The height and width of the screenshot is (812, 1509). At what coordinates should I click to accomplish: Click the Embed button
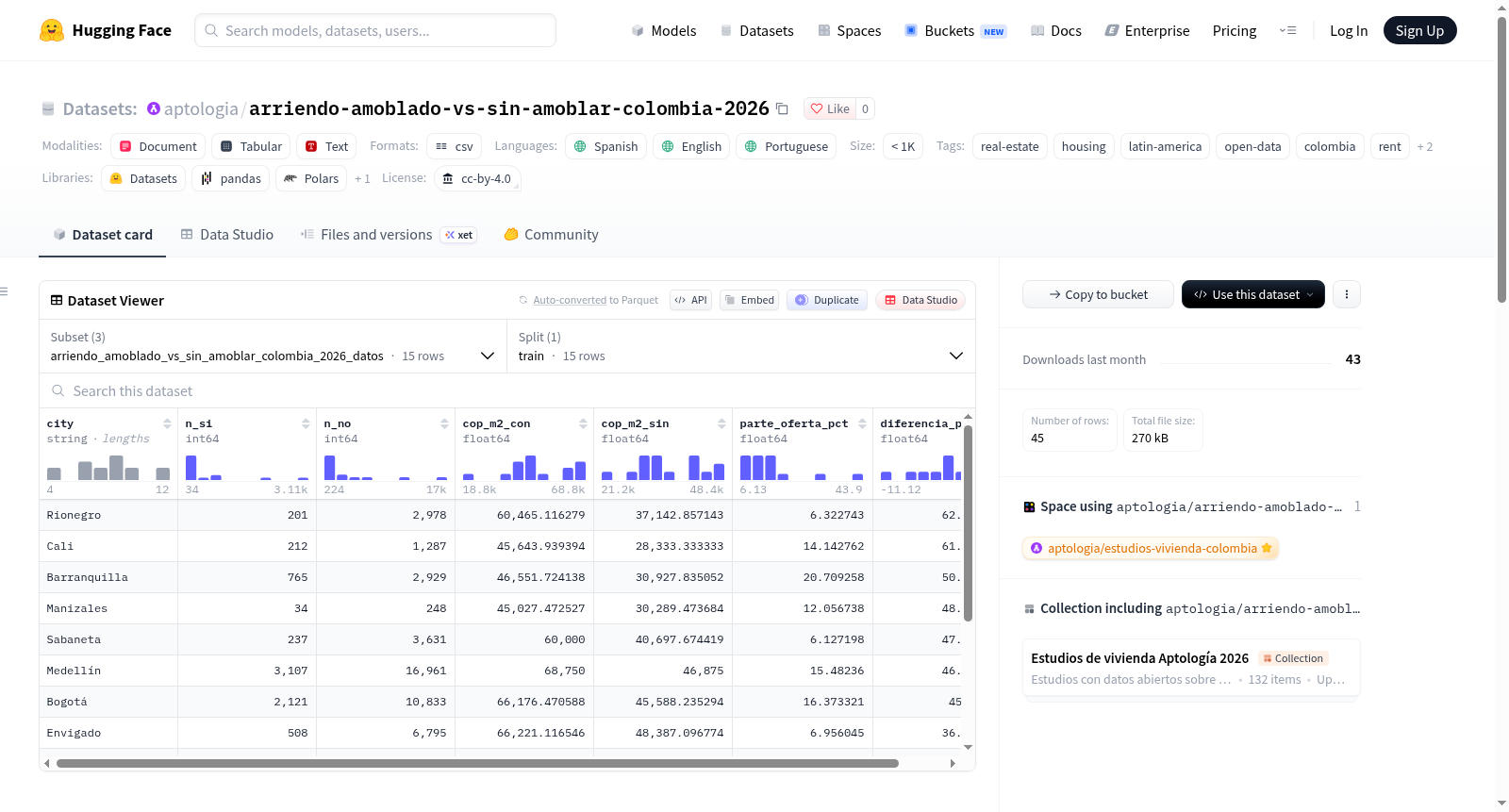(x=749, y=300)
